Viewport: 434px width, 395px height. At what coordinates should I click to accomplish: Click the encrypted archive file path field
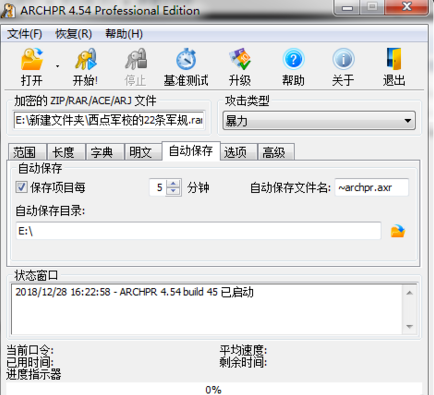(109, 120)
